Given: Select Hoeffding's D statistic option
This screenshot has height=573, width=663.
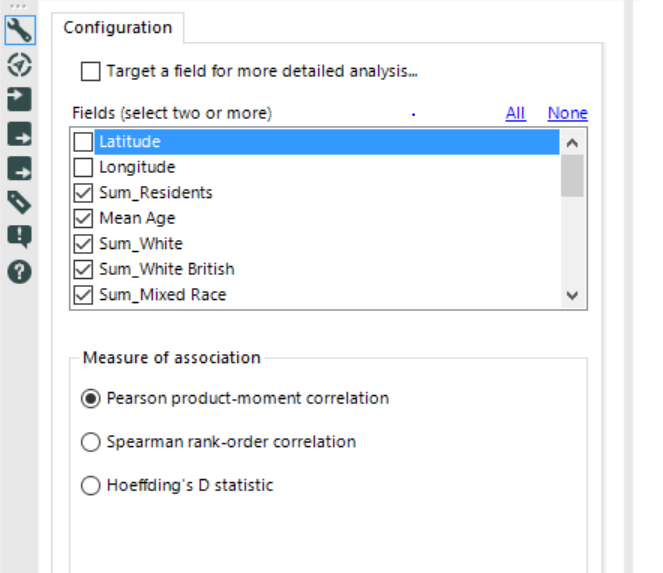Looking at the screenshot, I should [x=91, y=486].
